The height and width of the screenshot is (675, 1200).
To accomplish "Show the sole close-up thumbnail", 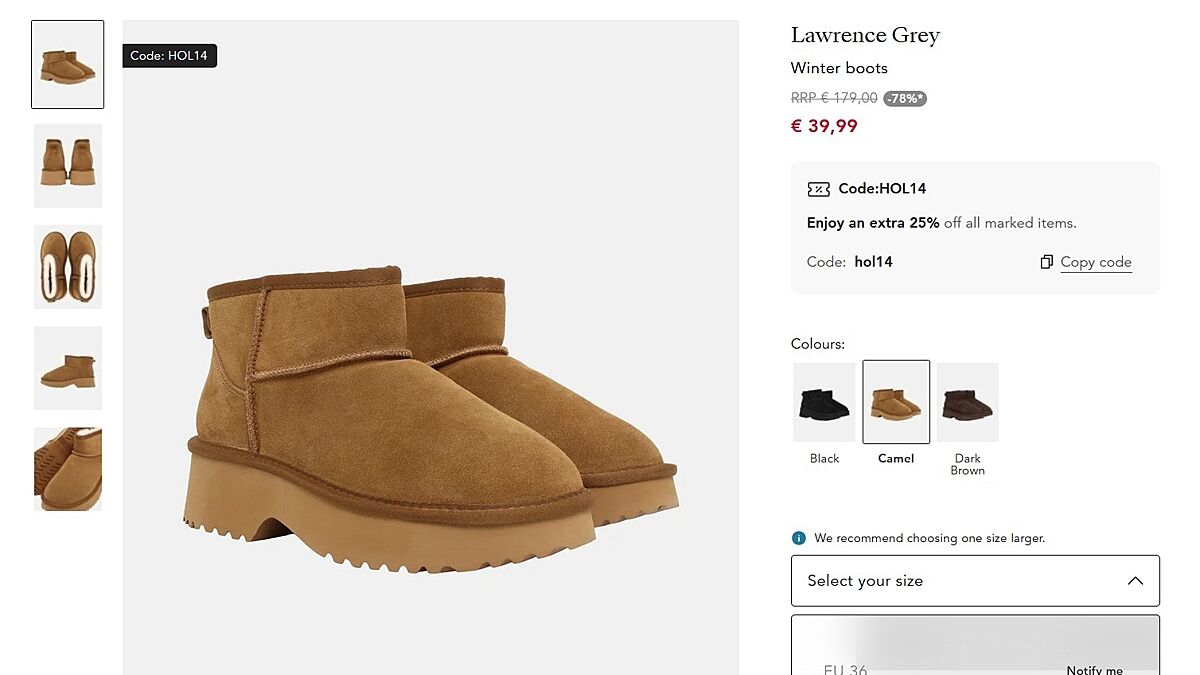I will coord(68,469).
